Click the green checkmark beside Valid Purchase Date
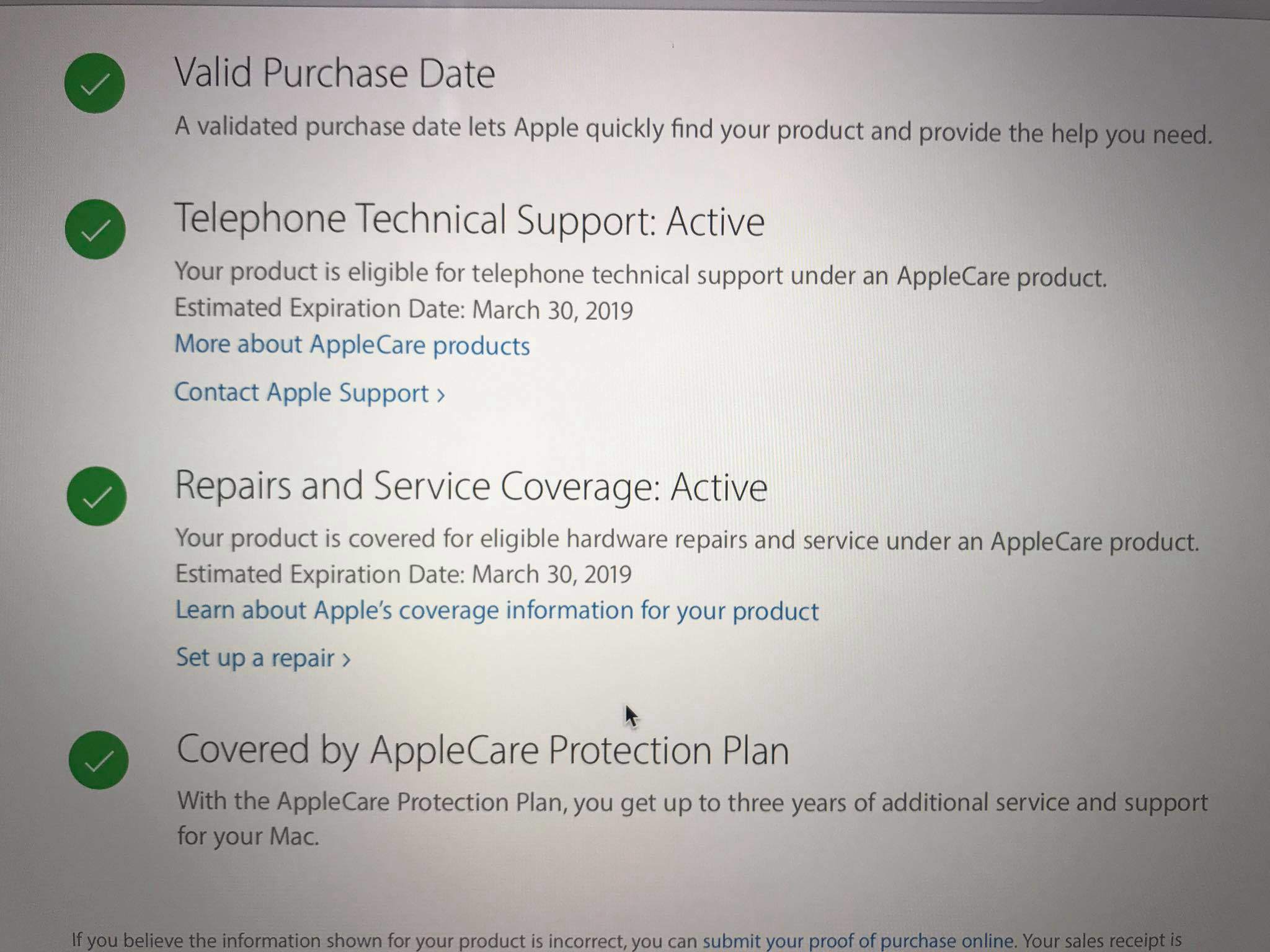1270x952 pixels. tap(94, 83)
